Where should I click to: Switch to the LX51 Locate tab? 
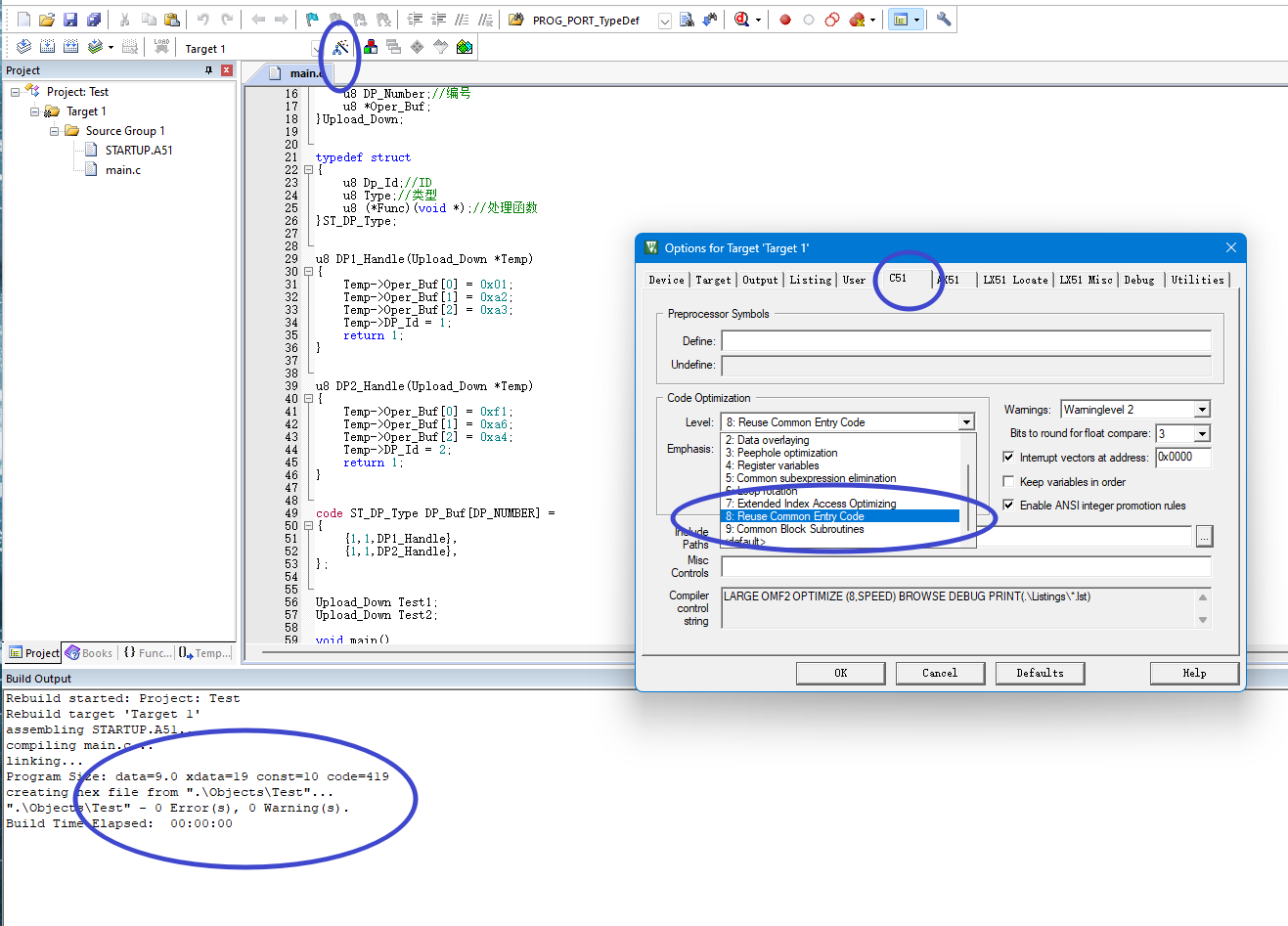coord(1015,280)
